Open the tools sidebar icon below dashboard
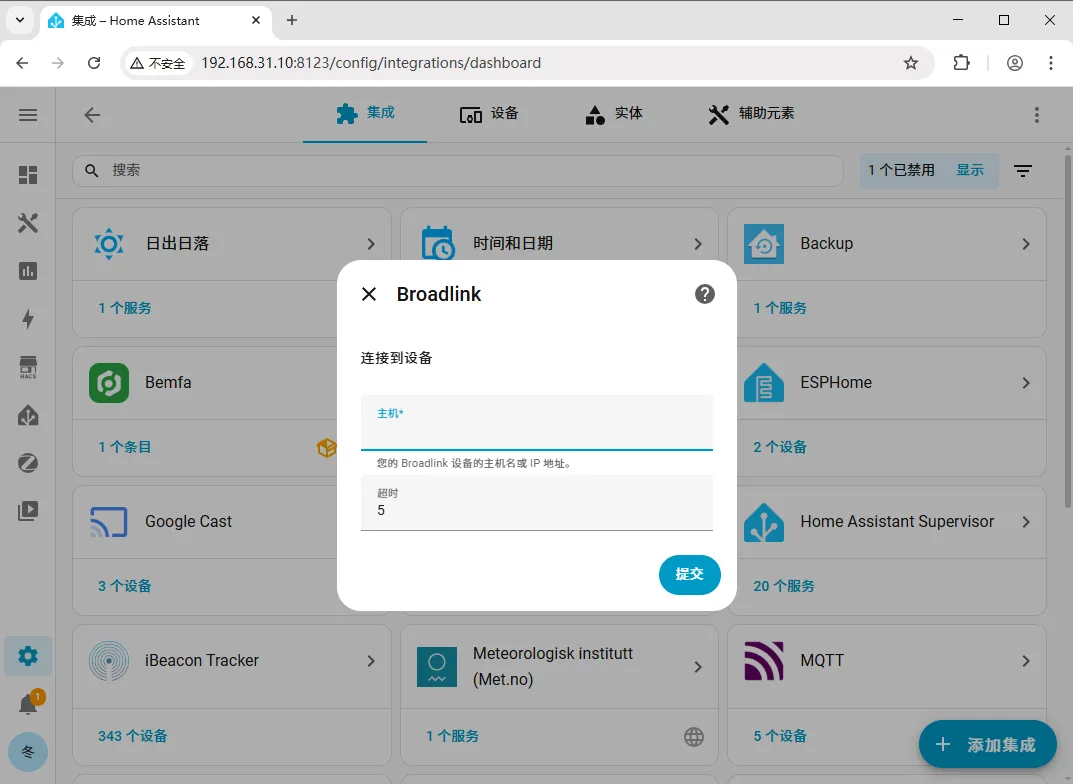Image resolution: width=1073 pixels, height=784 pixels. tap(28, 223)
